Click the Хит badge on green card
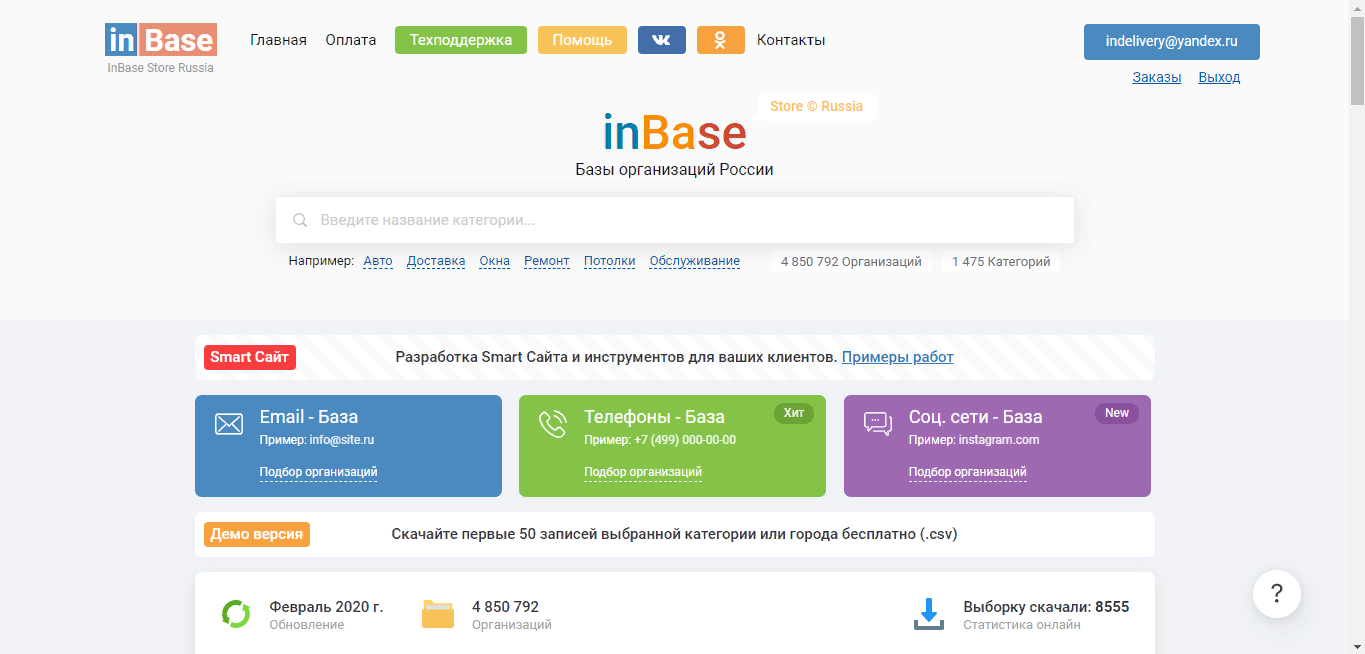Screen dimensions: 1365x654 [x=794, y=413]
